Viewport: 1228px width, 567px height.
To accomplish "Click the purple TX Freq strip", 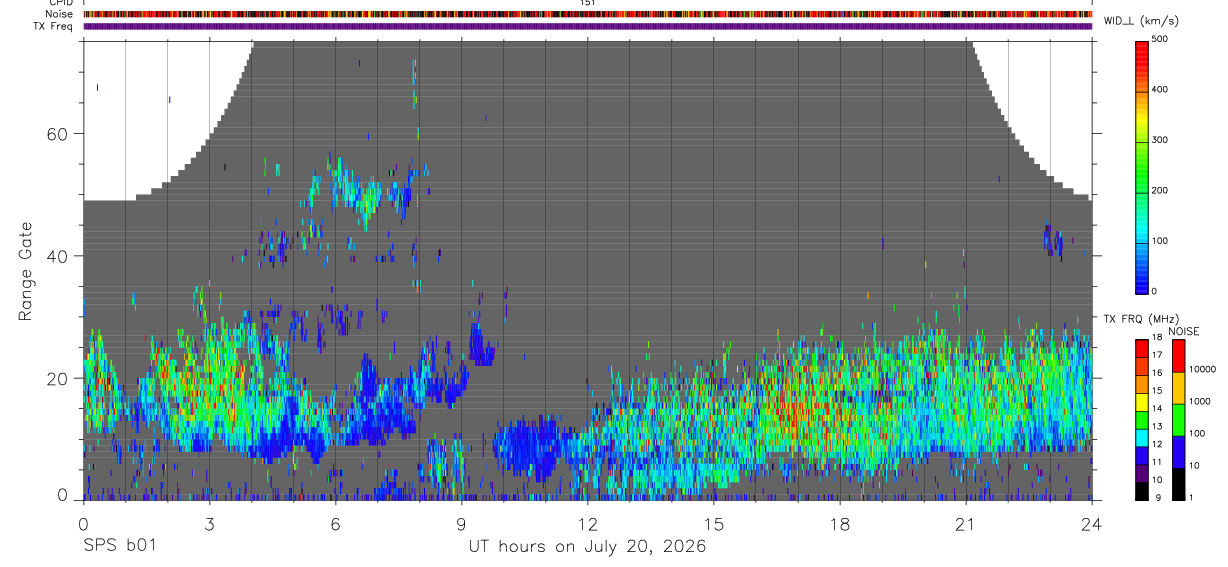I will point(587,26).
